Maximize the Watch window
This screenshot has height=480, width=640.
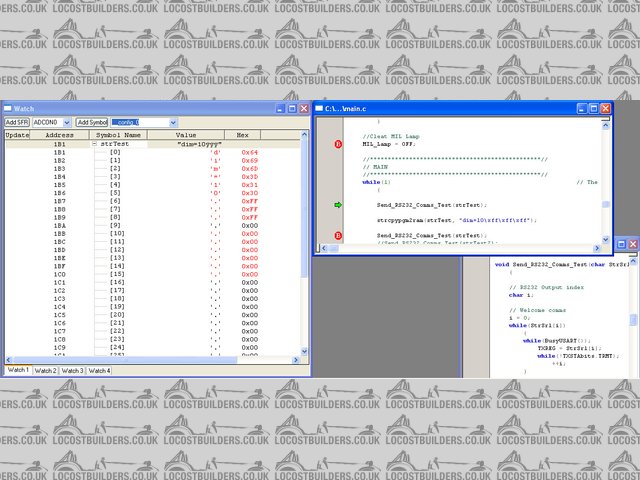[x=292, y=109]
